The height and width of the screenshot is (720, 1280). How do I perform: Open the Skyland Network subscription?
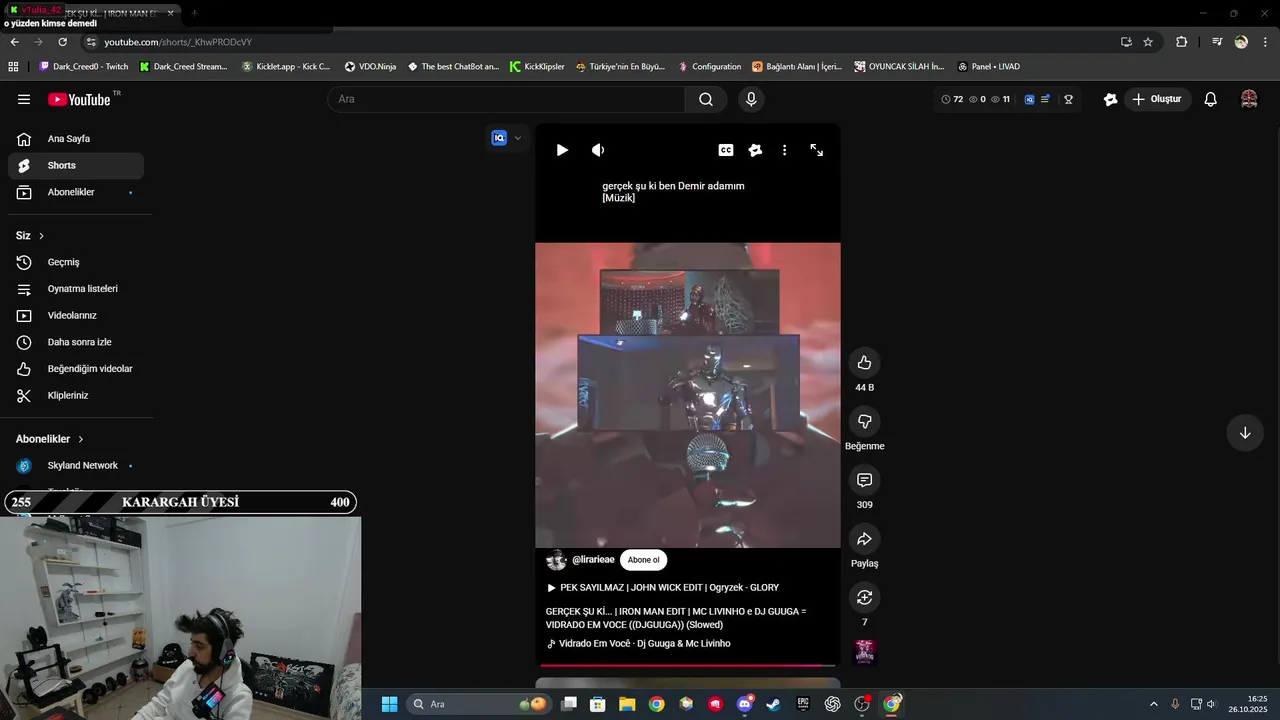[76, 466]
